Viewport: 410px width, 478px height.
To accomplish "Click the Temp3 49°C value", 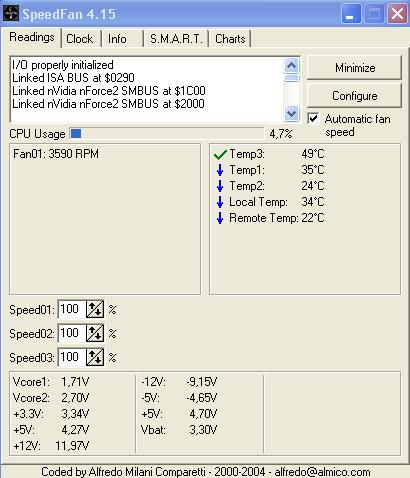I will tap(313, 154).
